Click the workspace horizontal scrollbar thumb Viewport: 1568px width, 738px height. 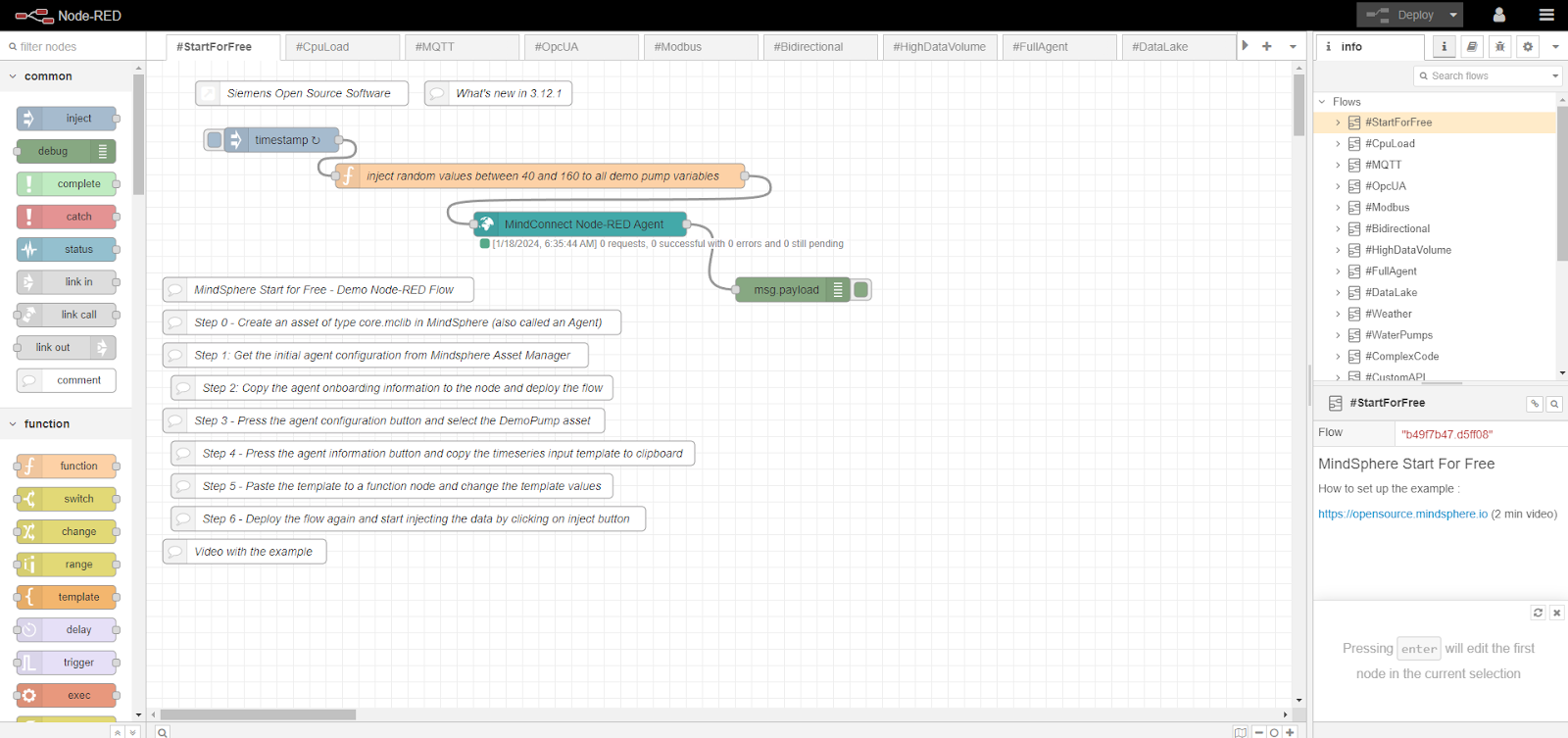[258, 714]
